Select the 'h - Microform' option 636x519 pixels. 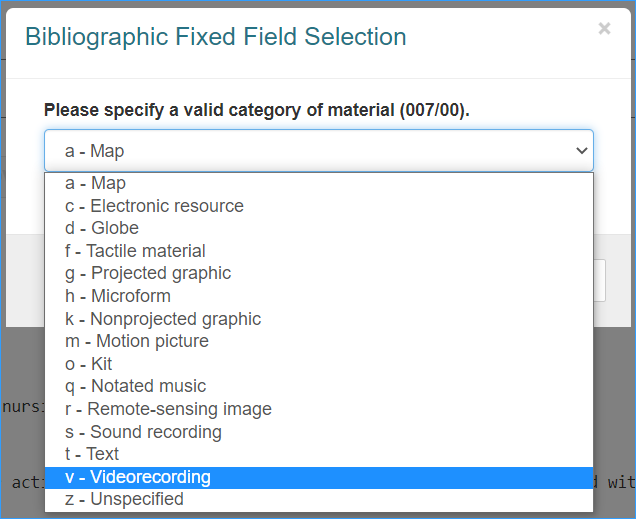coord(319,296)
